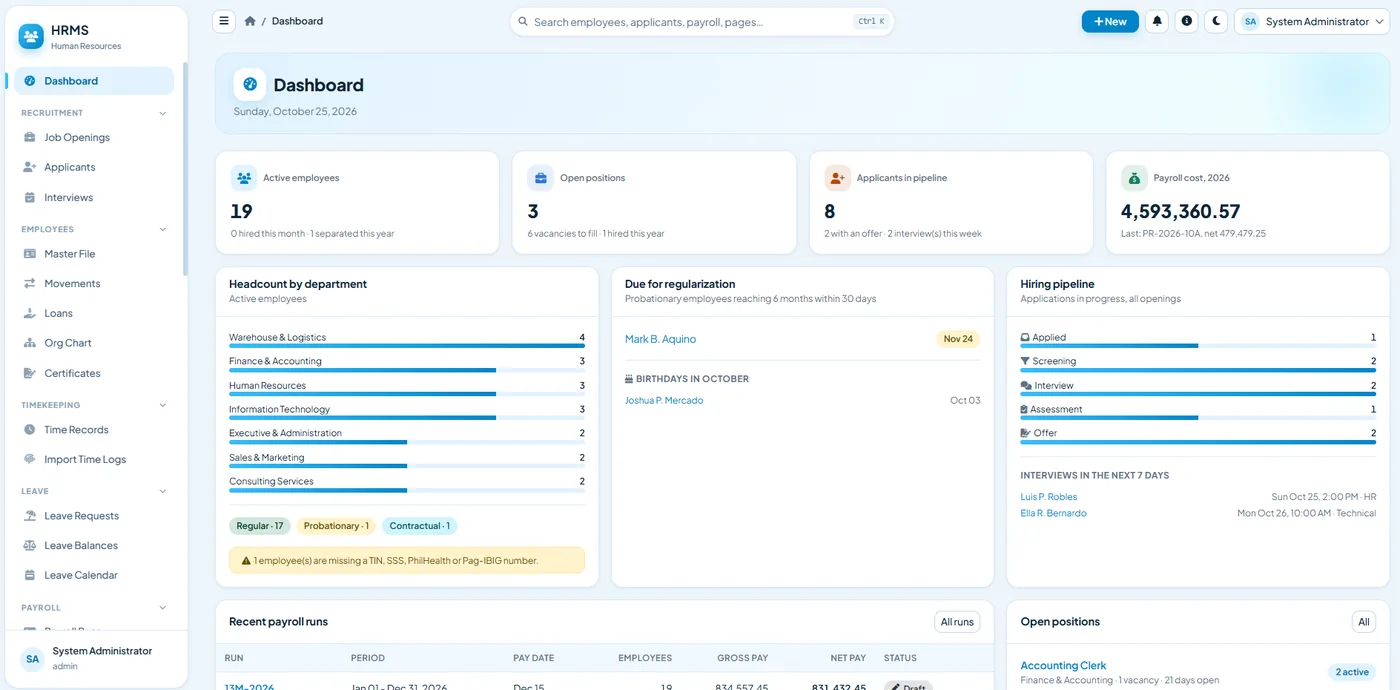Open the System Administrator account dropdown
Image resolution: width=1400 pixels, height=690 pixels.
tap(1312, 21)
